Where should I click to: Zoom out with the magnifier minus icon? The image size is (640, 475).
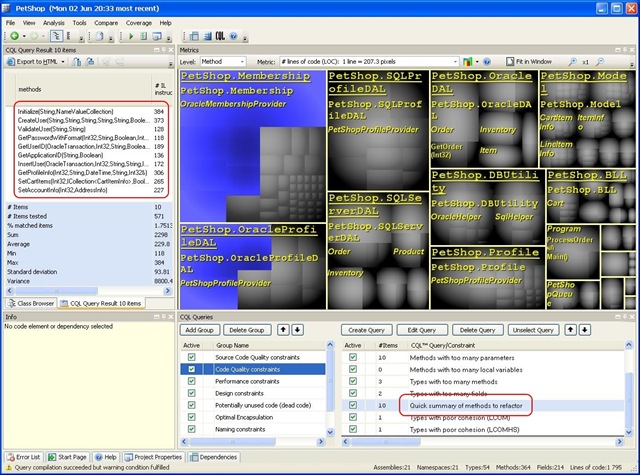(x=600, y=62)
